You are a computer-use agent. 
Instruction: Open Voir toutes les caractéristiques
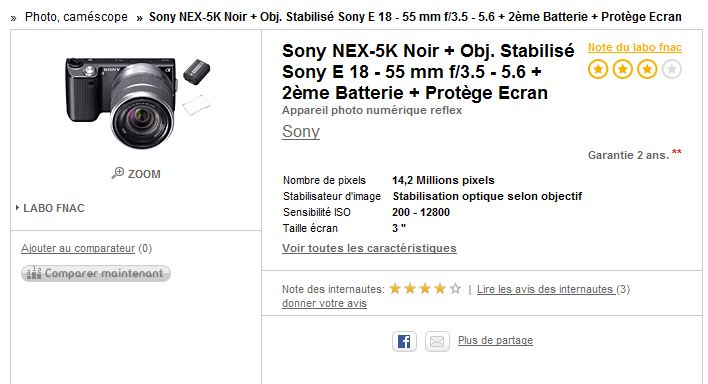point(369,248)
